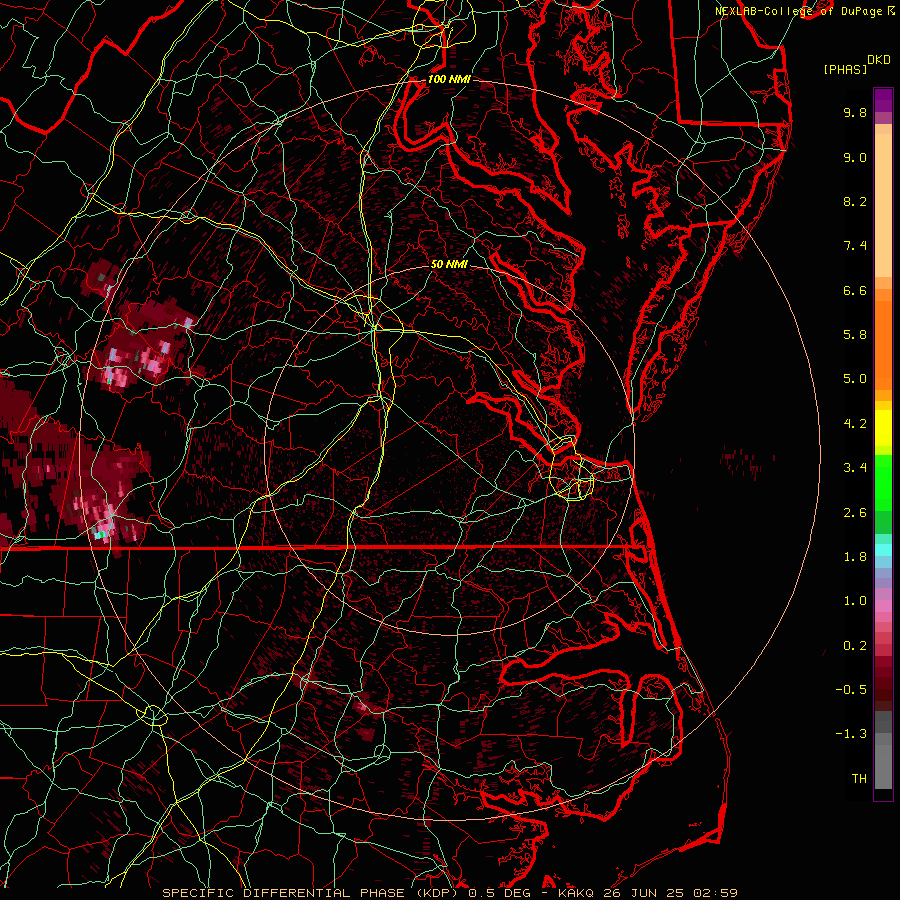900x900 pixels.
Task: Click the 8.2 scale value label
Action: point(855,201)
